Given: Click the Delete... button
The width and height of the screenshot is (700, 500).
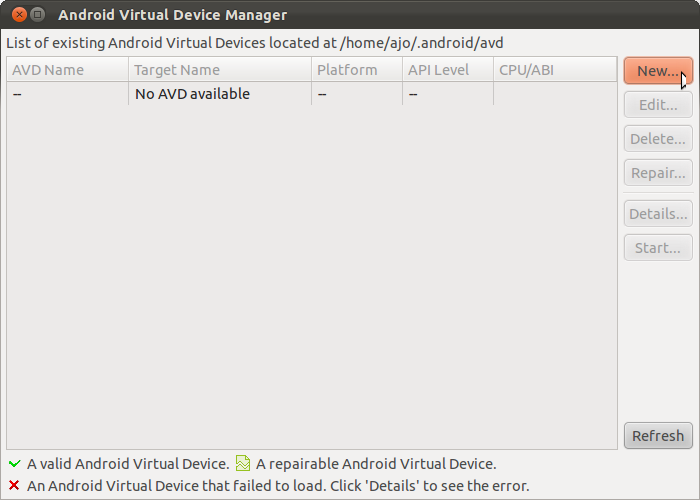Looking at the screenshot, I should coord(658,138).
